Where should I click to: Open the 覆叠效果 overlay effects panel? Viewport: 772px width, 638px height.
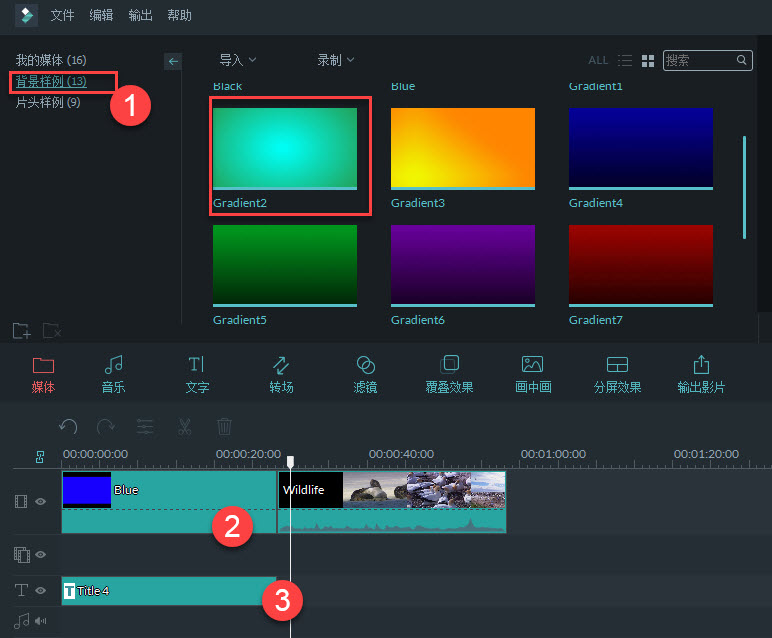click(449, 374)
